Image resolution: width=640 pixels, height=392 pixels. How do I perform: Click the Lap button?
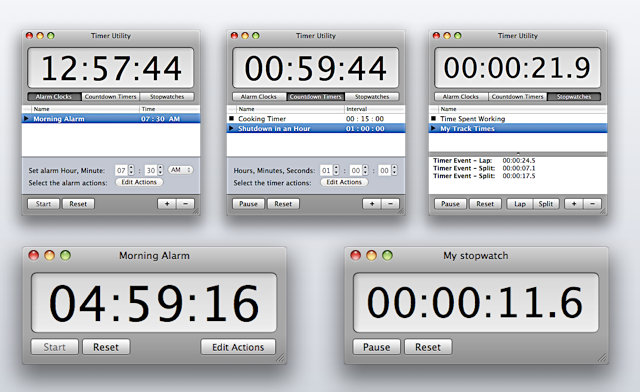pos(520,204)
